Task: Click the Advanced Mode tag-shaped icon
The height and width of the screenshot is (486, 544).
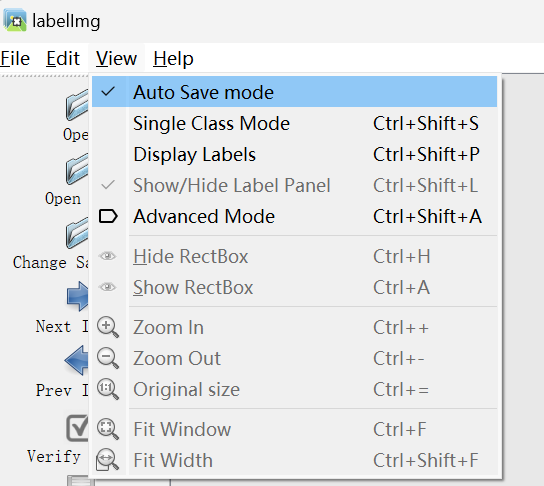Action: click(x=108, y=216)
